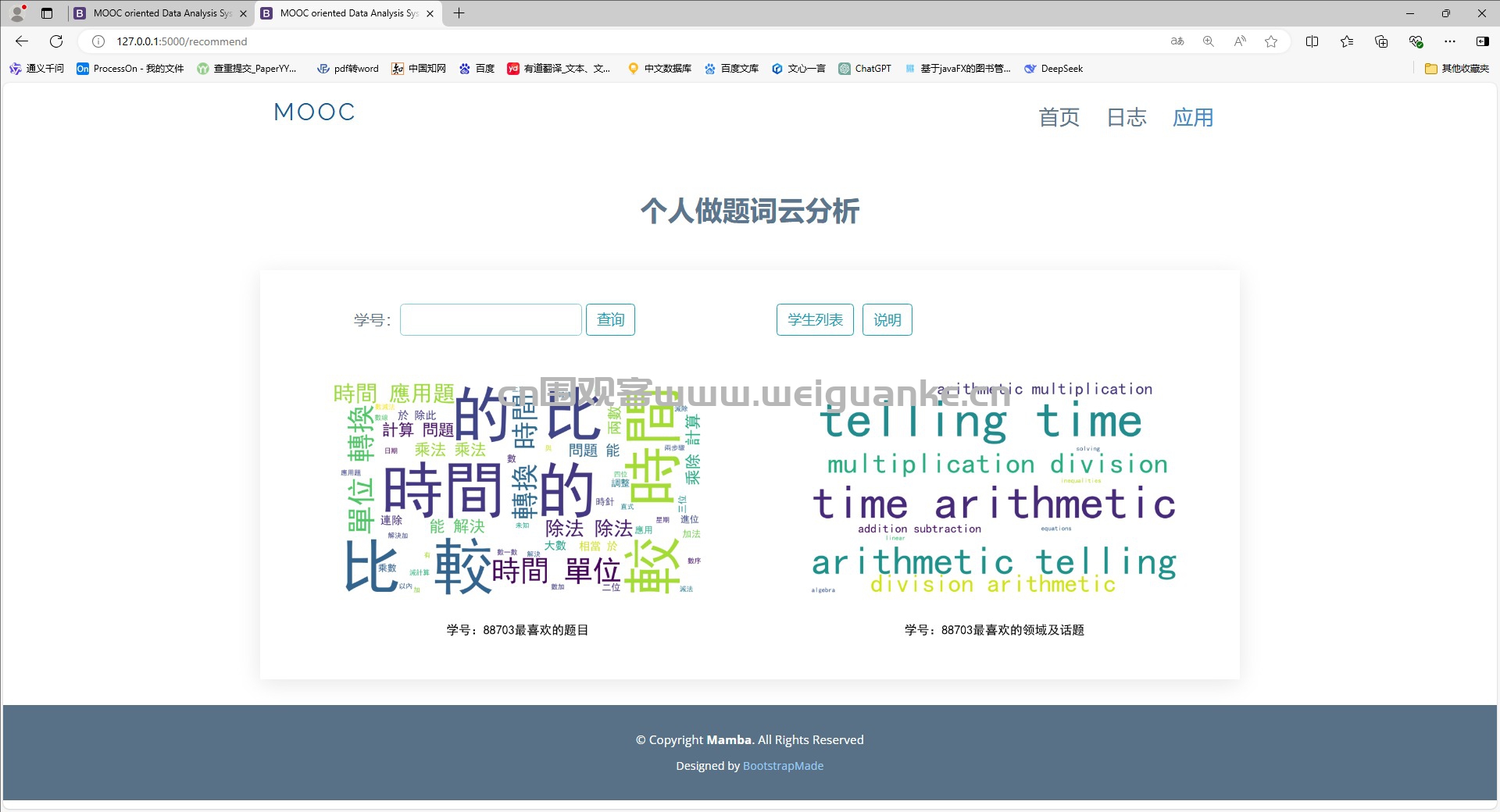Image resolution: width=1500 pixels, height=812 pixels.
Task: Toggle the browser sidebar icon
Action: (1482, 41)
